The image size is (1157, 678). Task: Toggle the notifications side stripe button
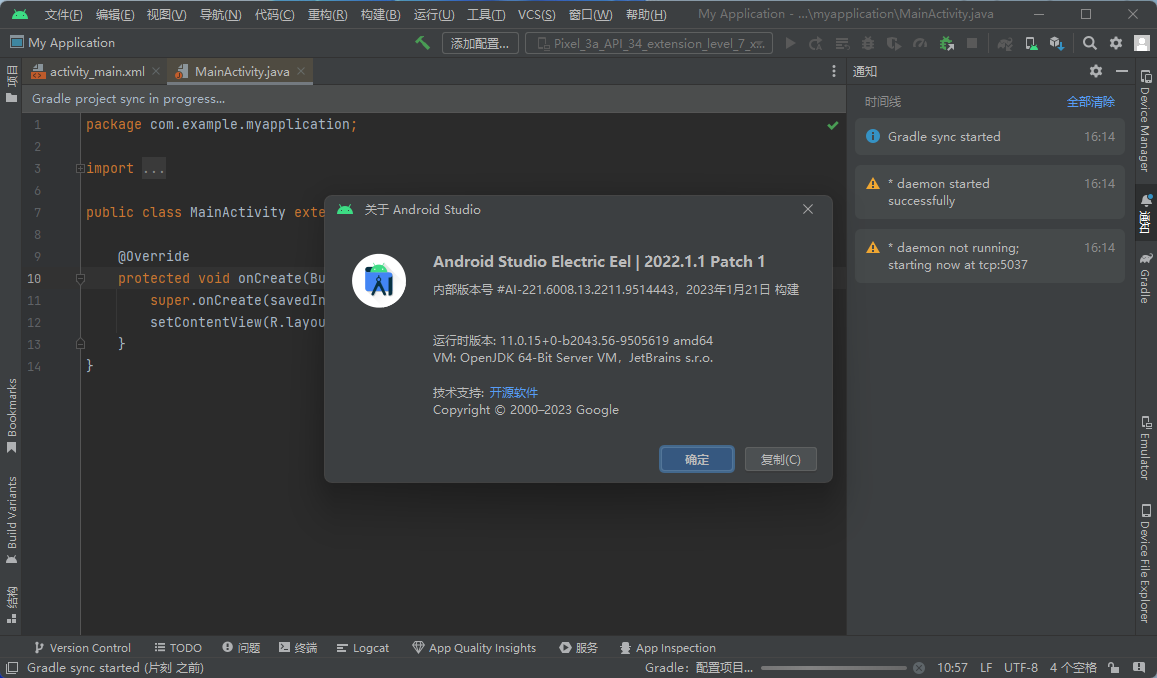point(1145,212)
